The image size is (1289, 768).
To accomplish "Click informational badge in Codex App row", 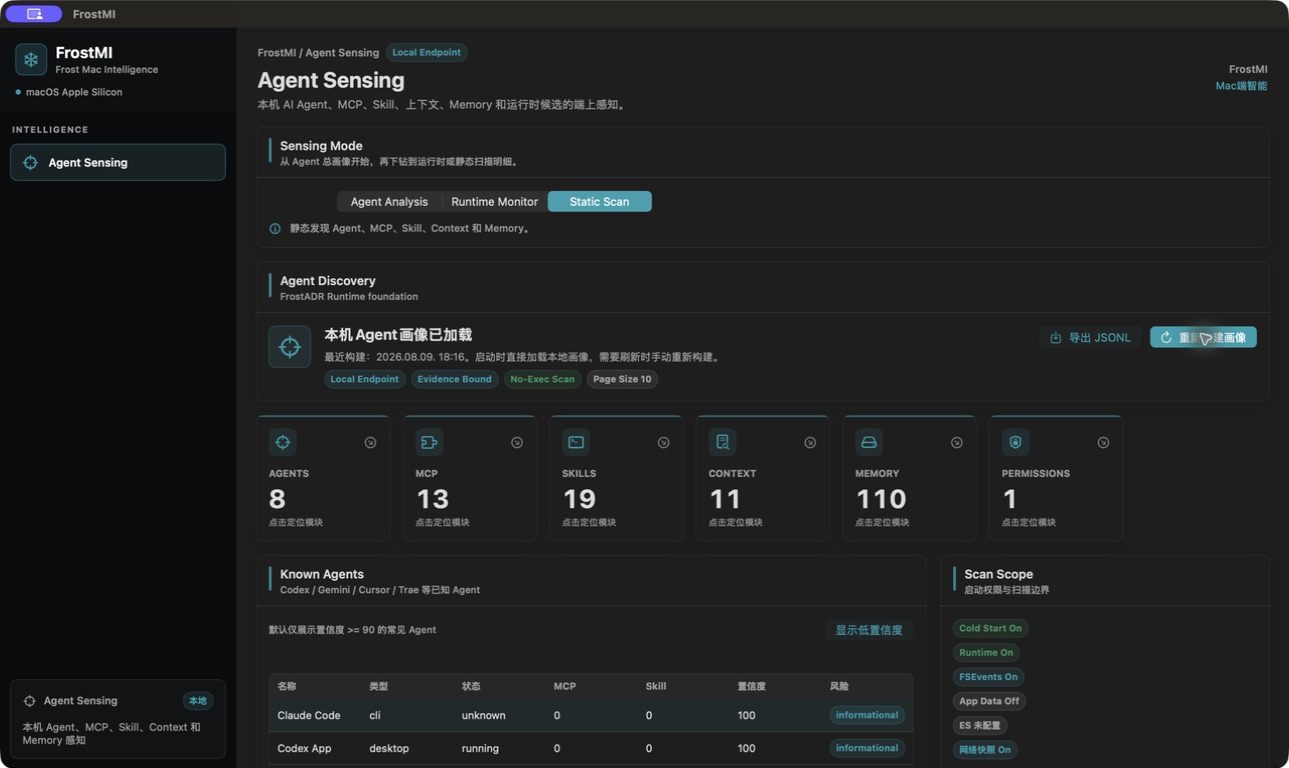I will coord(867,748).
